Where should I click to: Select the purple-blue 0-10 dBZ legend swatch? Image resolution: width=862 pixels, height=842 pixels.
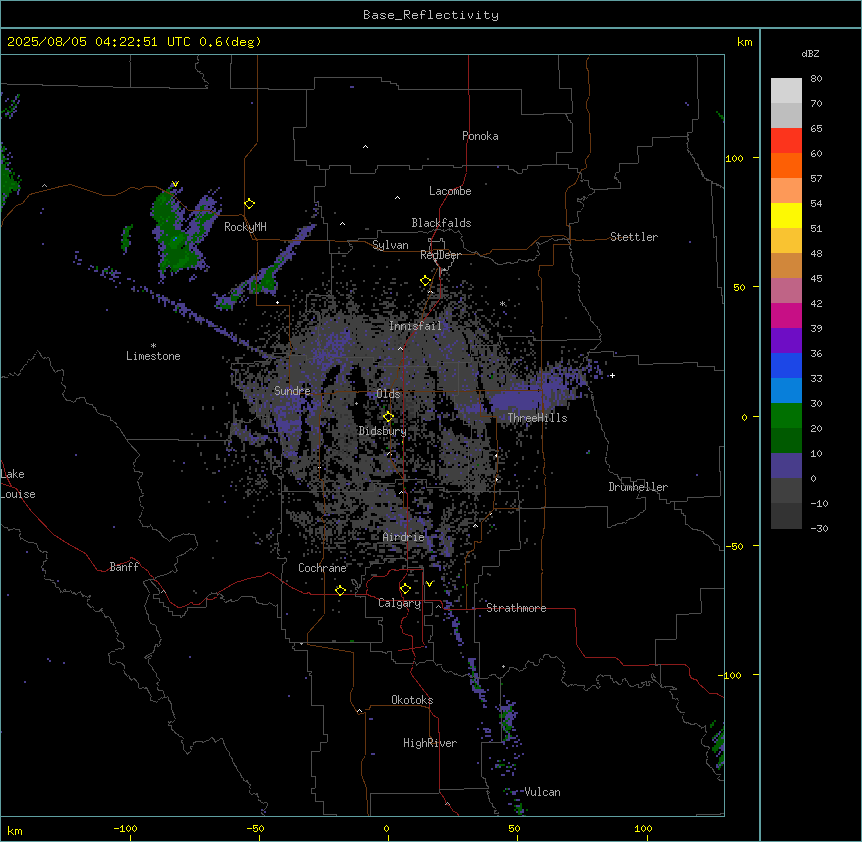[786, 466]
